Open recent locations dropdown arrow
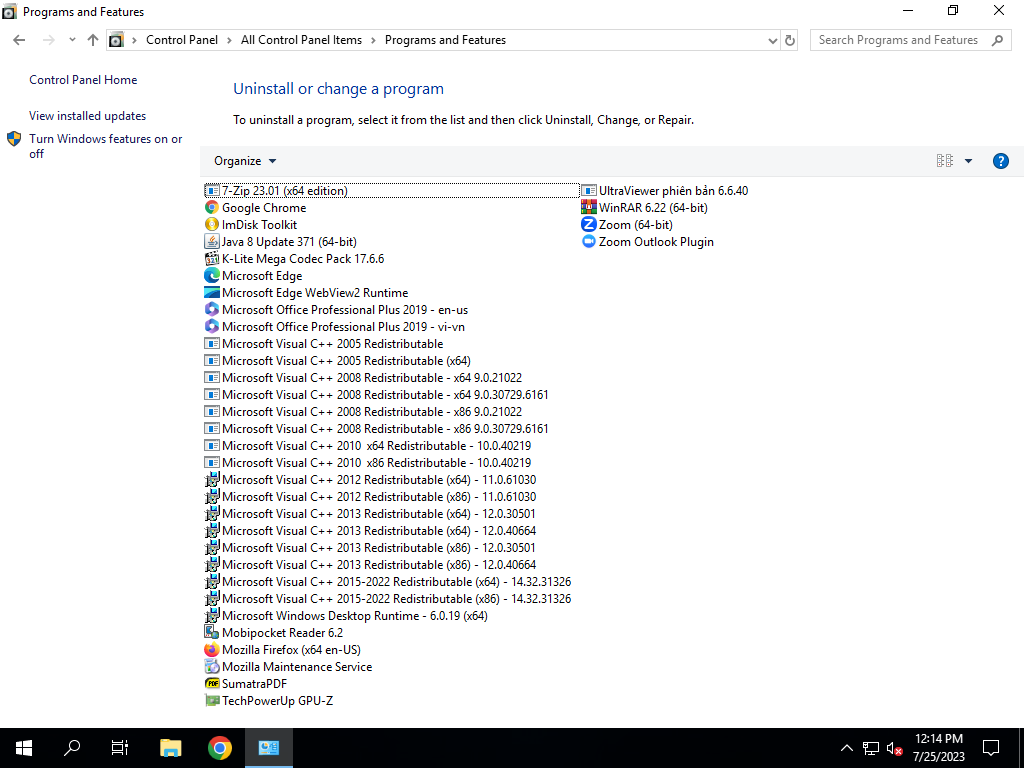 click(x=72, y=40)
